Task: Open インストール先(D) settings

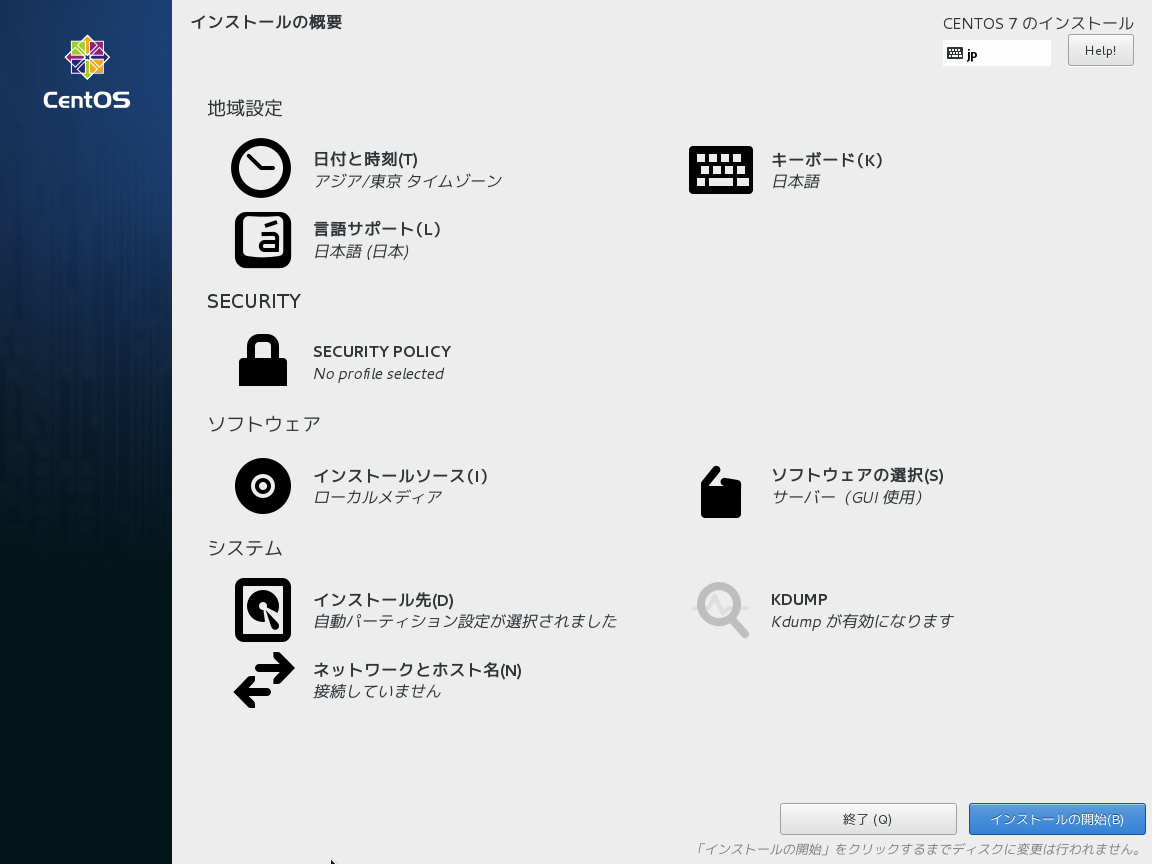Action: [x=384, y=600]
